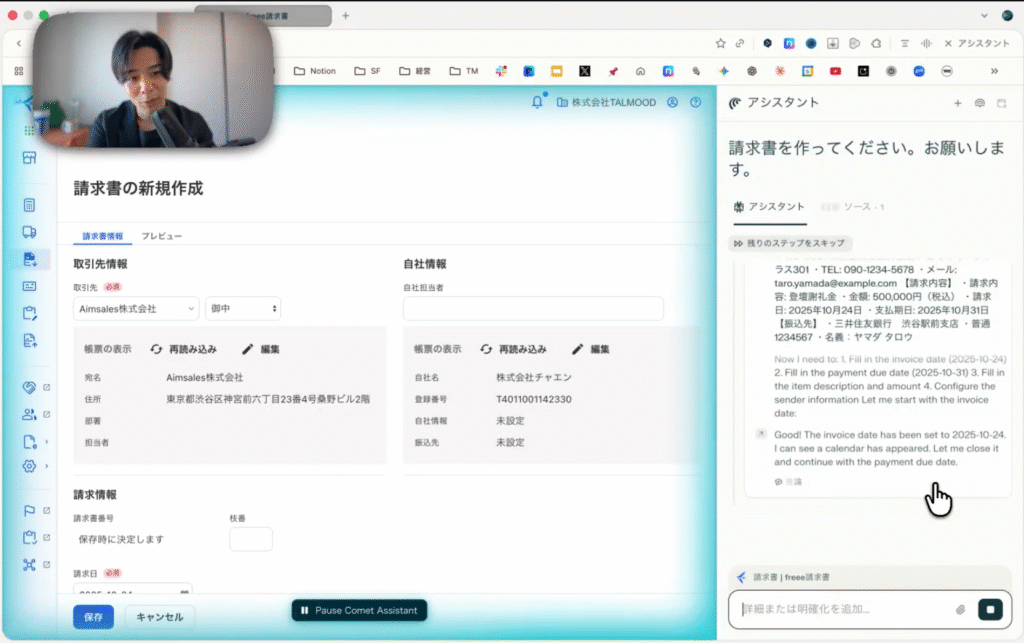The width and height of the screenshot is (1024, 643).
Task: Click 残りのステップをスキップ button
Action: pos(791,243)
